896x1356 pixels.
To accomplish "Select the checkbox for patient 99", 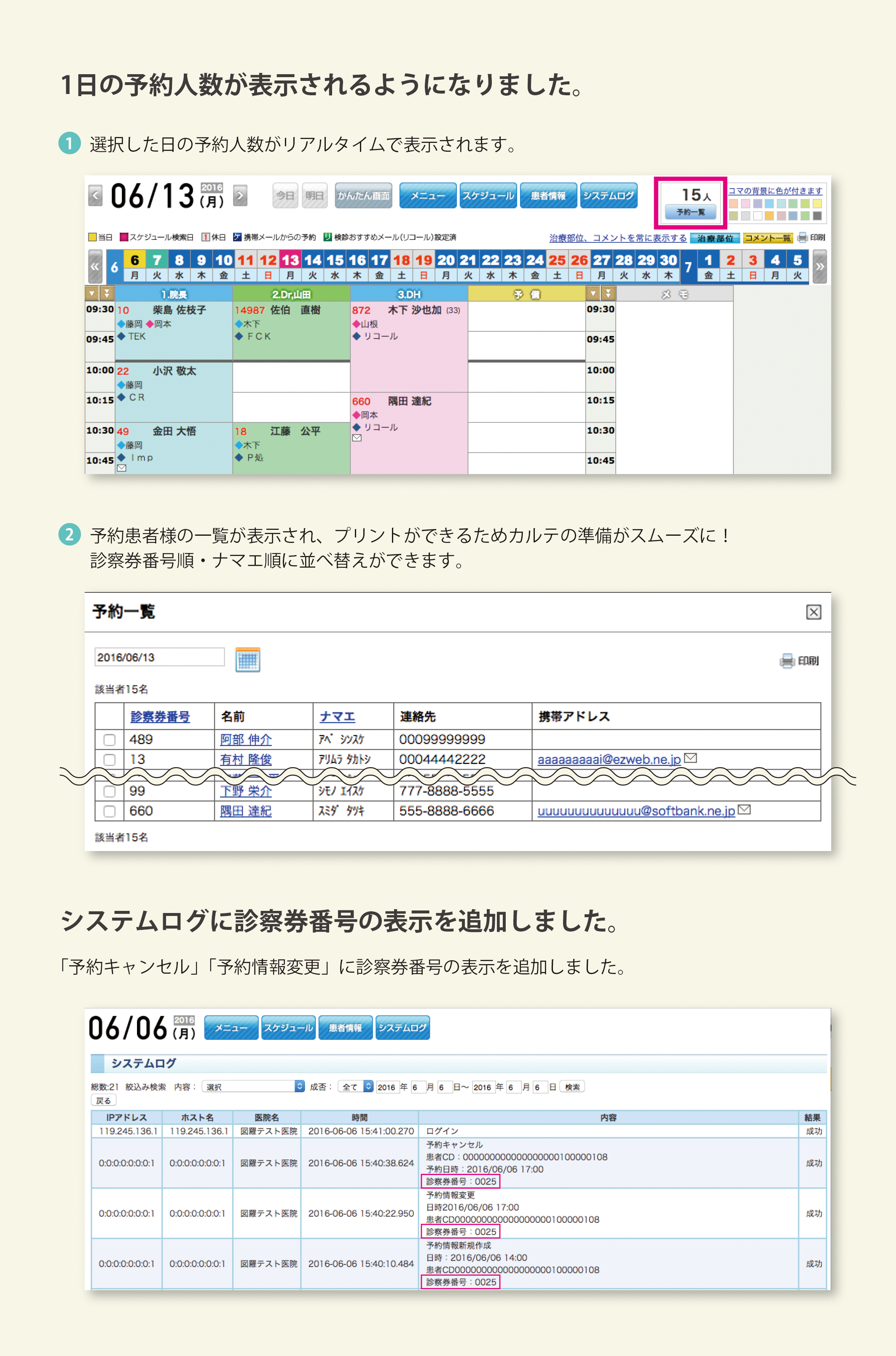I will 109,792.
